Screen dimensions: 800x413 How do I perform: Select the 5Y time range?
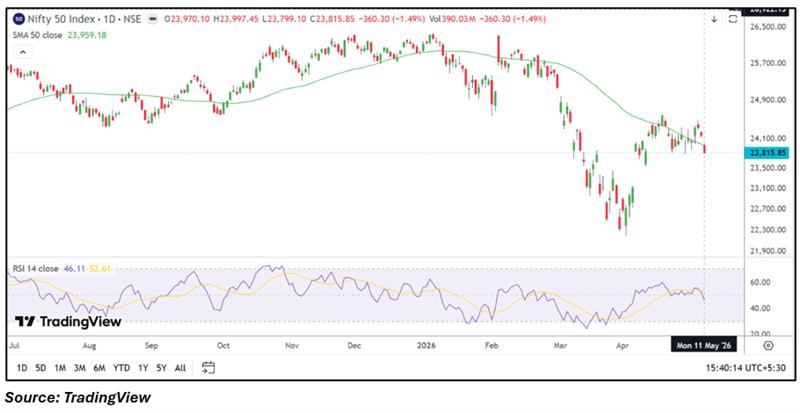point(161,368)
